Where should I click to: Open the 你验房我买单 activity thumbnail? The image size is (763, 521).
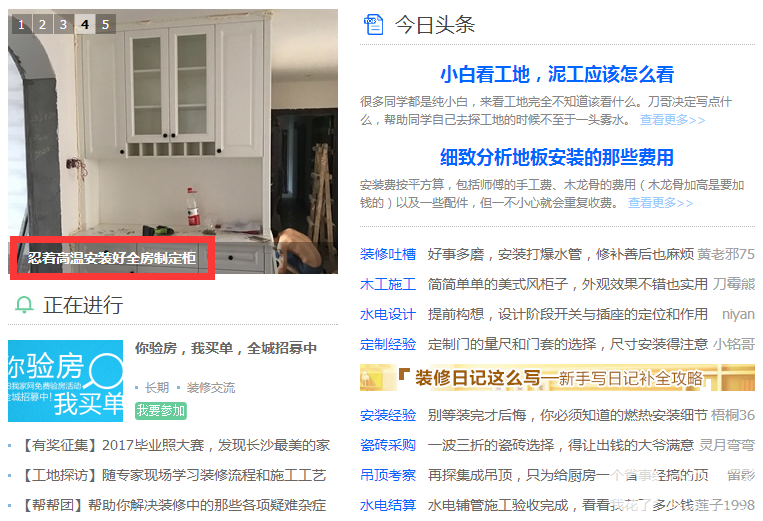[65, 381]
